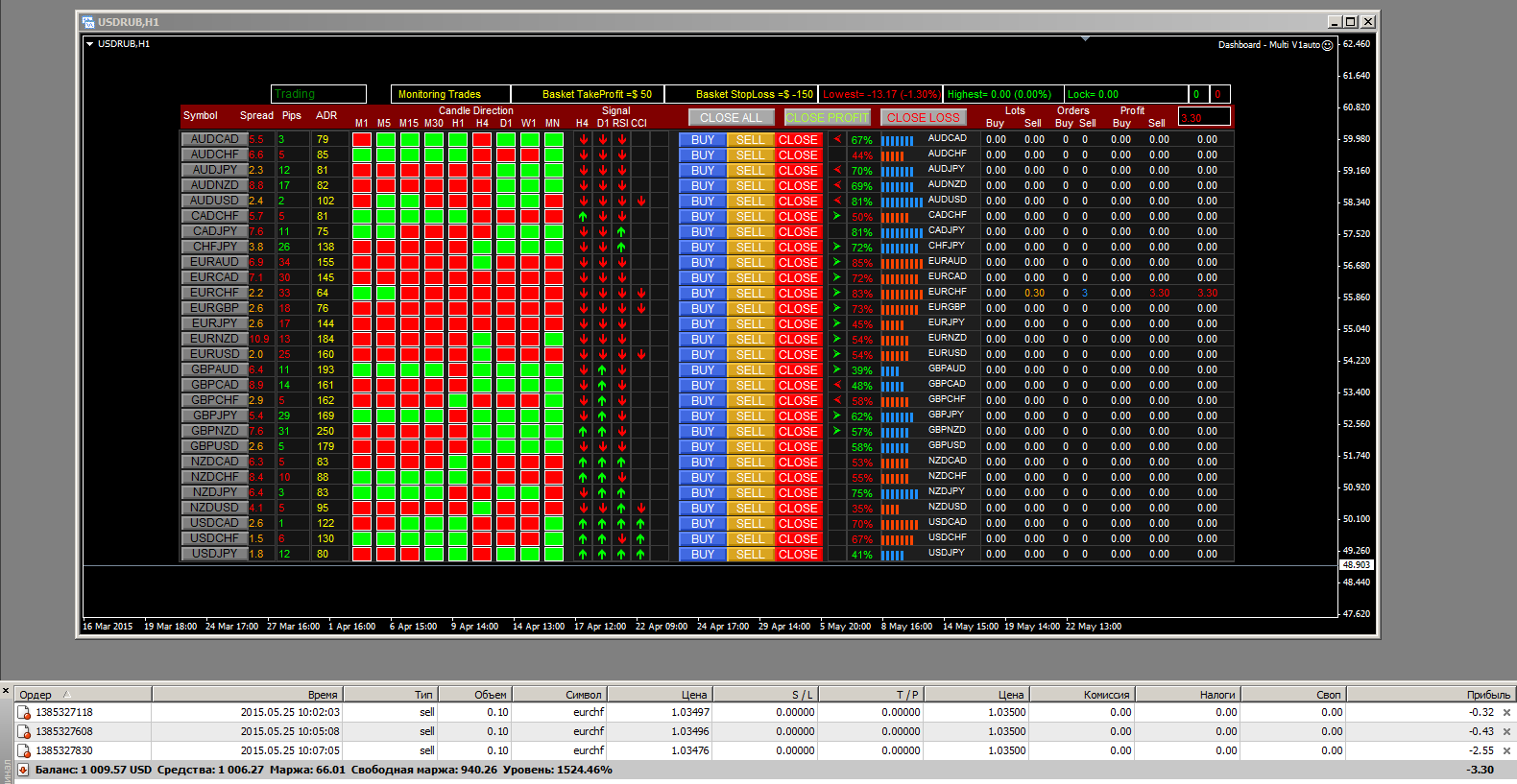Screen dimensions: 1517x784
Task: Click USDCAD CCI signal up arrow
Action: pos(640,523)
